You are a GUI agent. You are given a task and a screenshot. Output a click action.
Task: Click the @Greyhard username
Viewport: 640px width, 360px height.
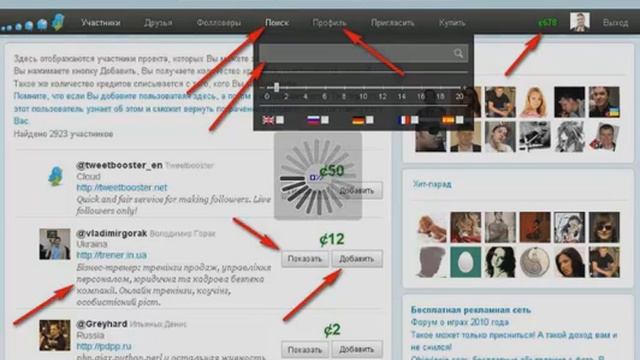pyautogui.click(x=102, y=324)
